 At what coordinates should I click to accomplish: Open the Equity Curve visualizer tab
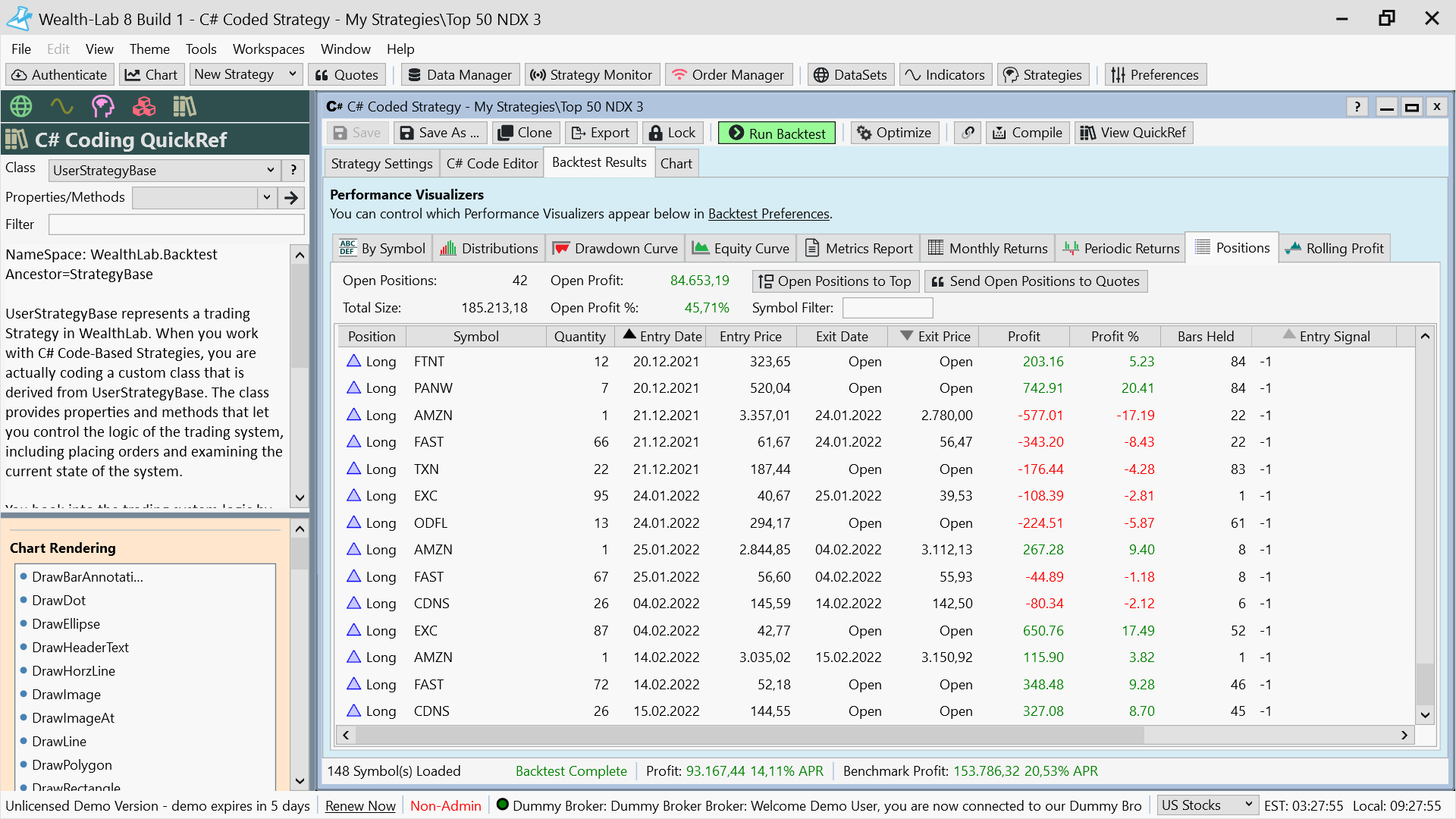(x=741, y=248)
